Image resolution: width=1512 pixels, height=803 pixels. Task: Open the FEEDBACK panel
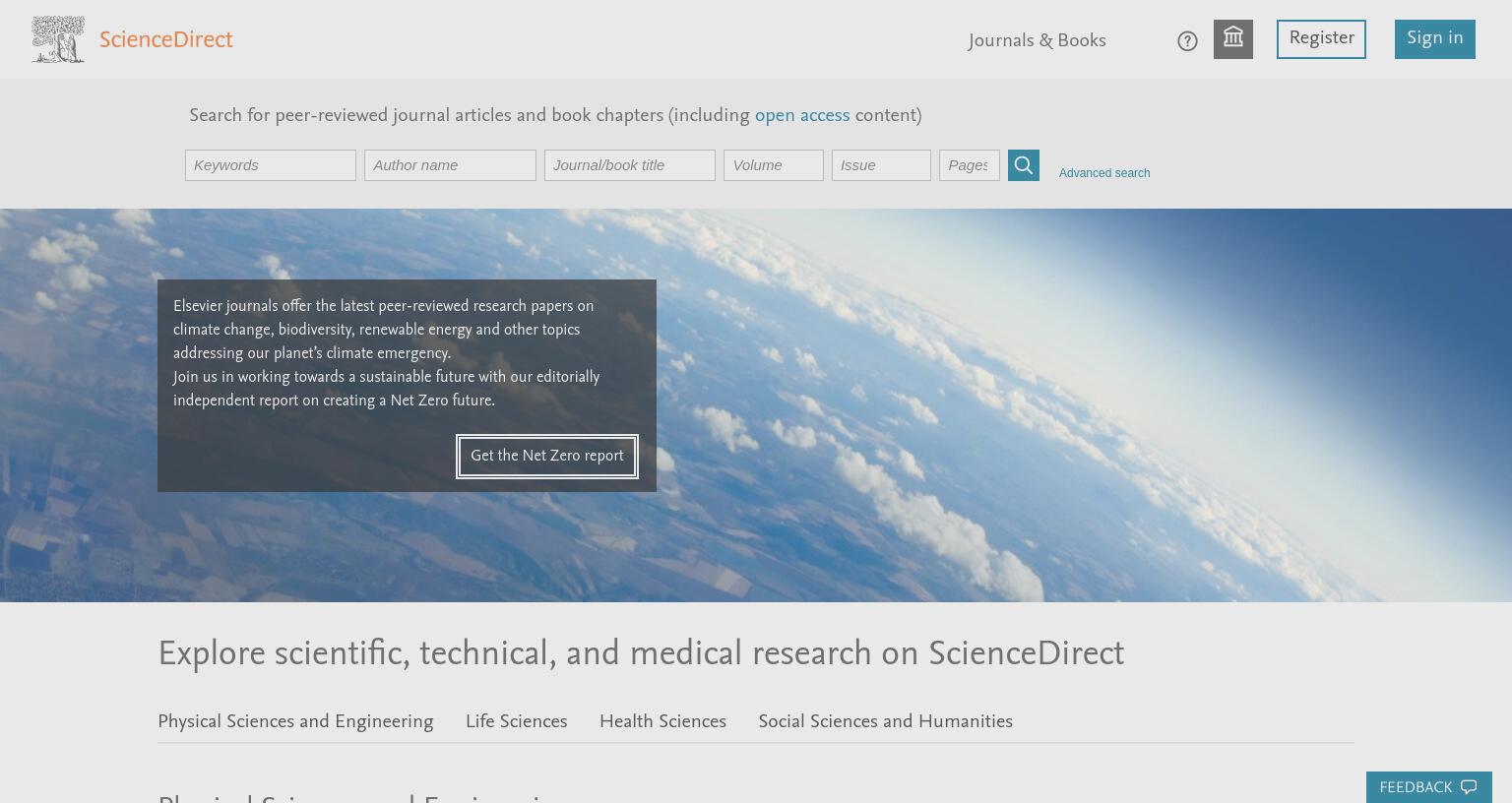[1428, 787]
